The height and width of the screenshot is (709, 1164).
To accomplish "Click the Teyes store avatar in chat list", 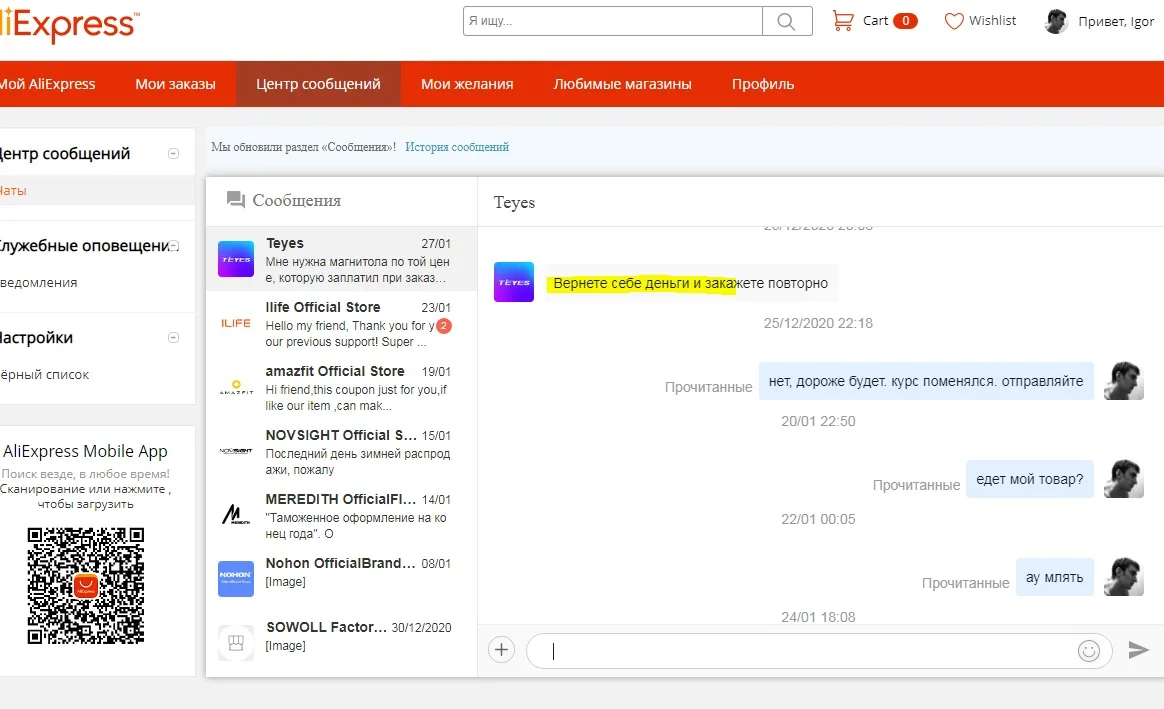I will click(236, 259).
